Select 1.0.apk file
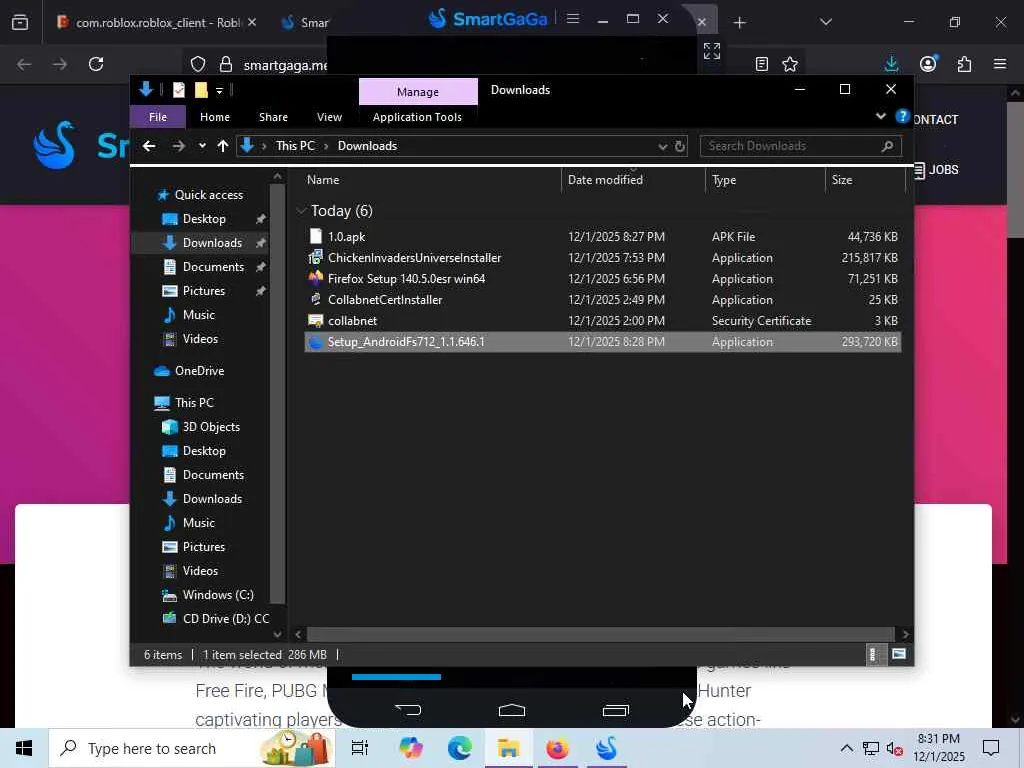Image resolution: width=1024 pixels, height=768 pixels. (603, 236)
